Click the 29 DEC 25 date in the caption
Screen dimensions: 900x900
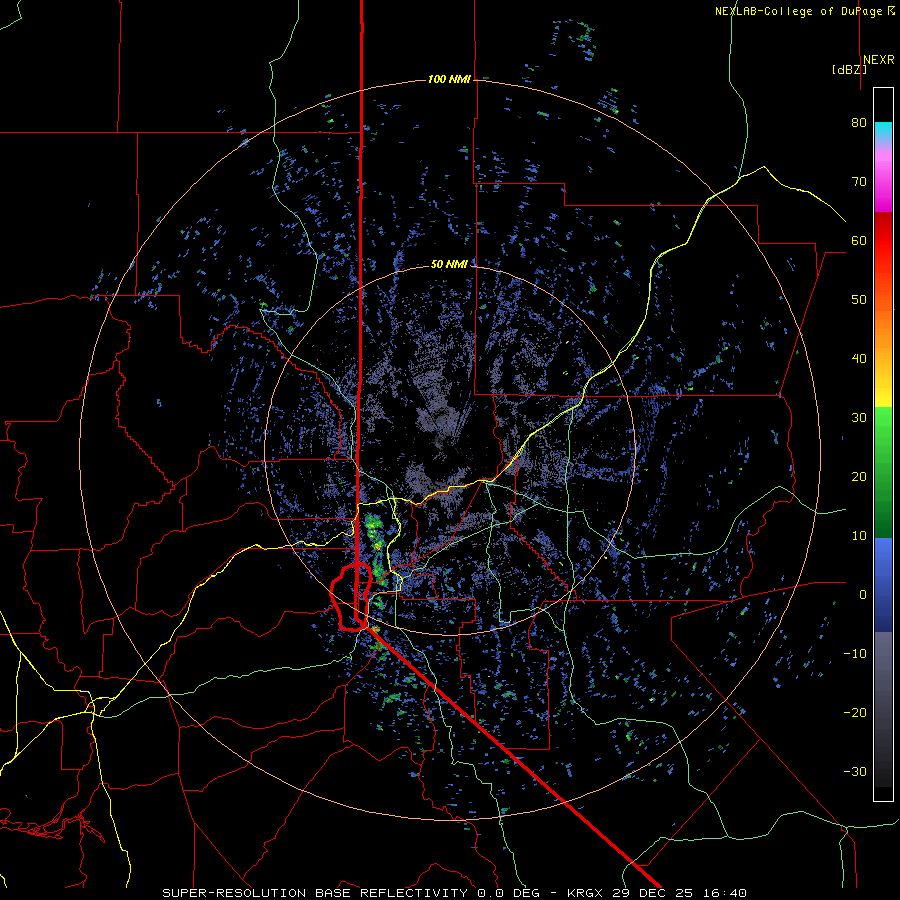[654, 893]
